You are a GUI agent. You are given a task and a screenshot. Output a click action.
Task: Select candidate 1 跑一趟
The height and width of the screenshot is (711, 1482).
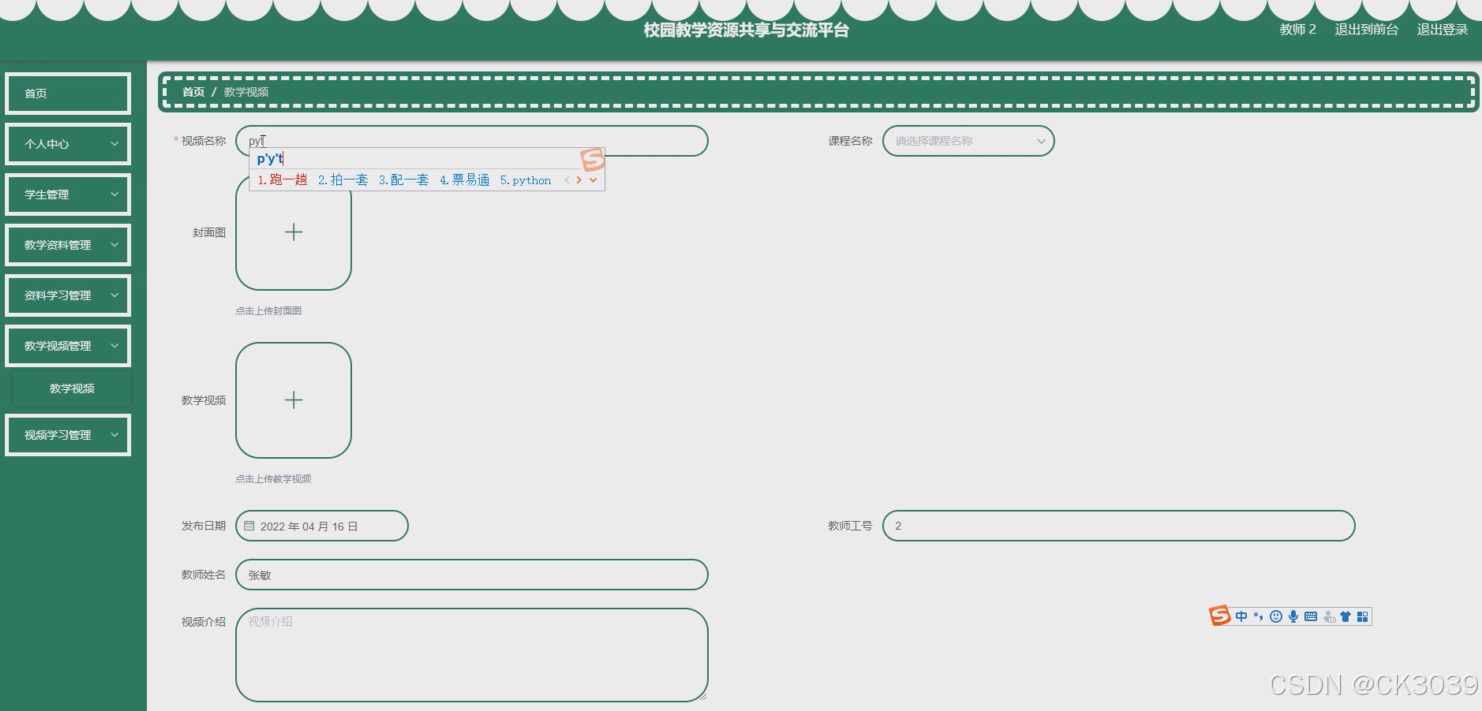[x=282, y=181]
